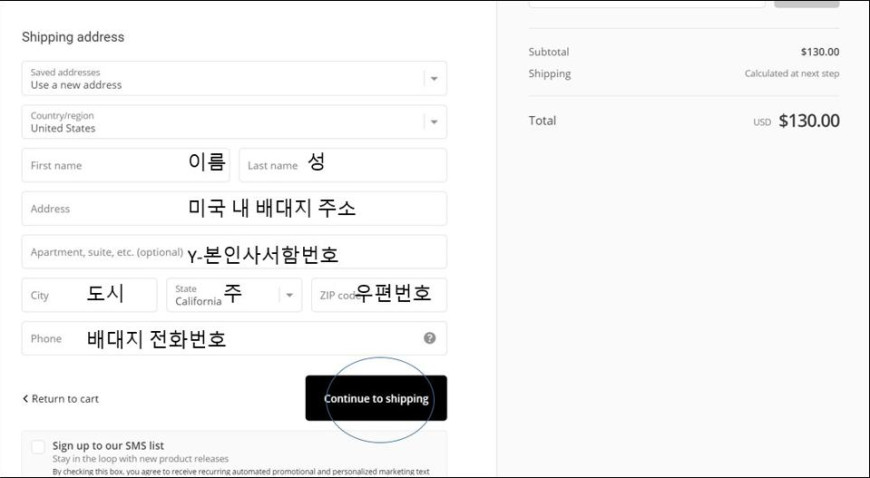Expand the State dropdown showing California
870x478 pixels.
pos(234,295)
